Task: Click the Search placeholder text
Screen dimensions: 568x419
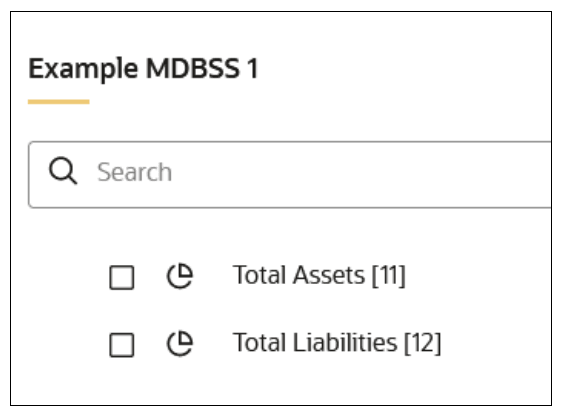Action: [134, 172]
